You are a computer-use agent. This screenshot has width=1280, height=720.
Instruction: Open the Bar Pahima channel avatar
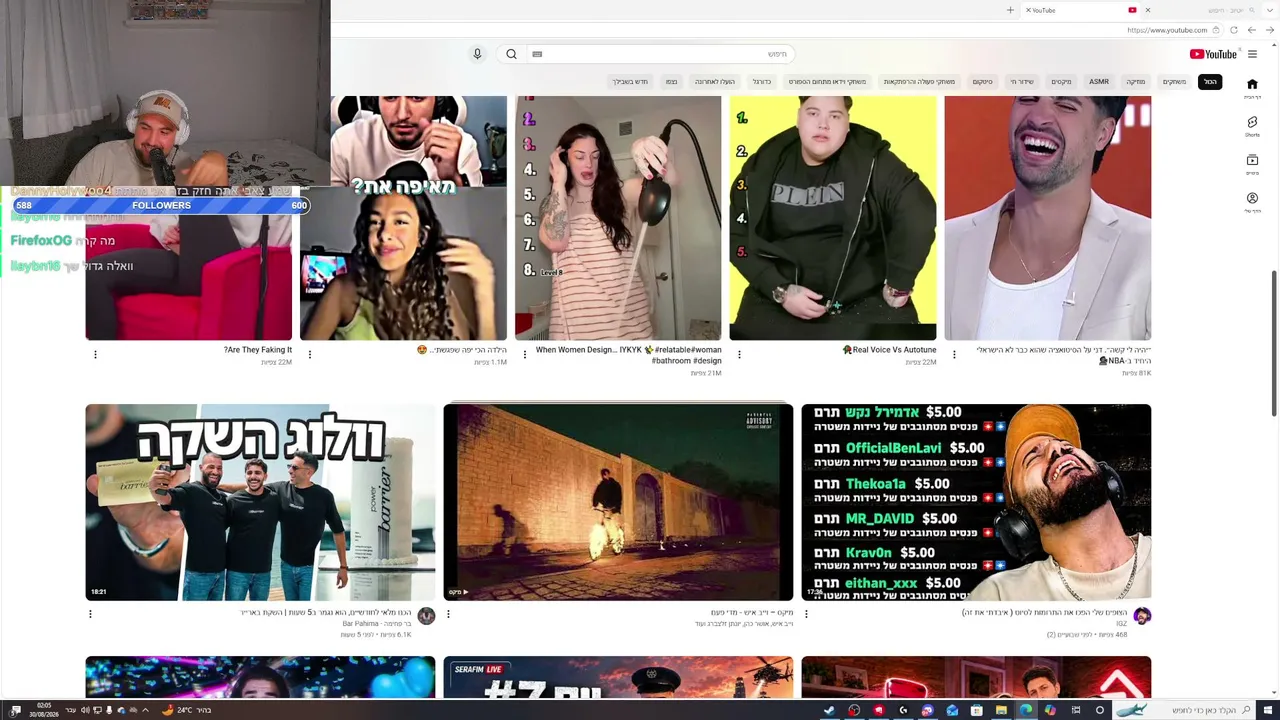pyautogui.click(x=426, y=616)
